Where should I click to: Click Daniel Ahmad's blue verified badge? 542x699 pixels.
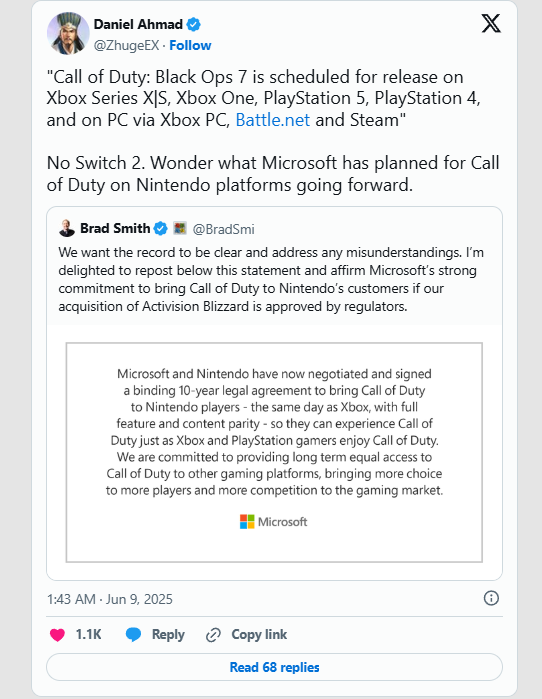point(193,25)
